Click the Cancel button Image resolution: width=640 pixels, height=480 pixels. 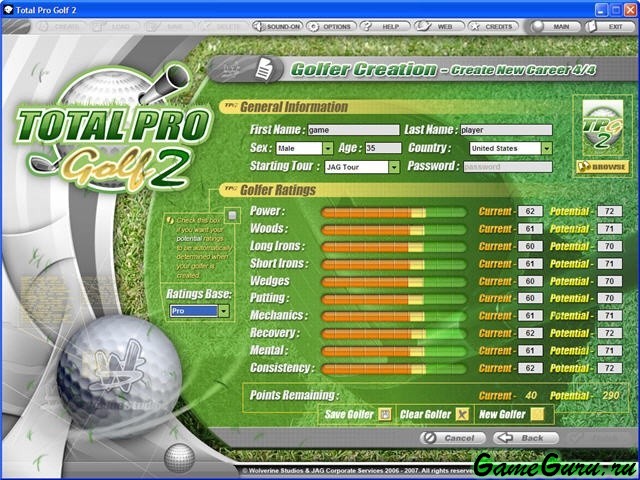[453, 438]
